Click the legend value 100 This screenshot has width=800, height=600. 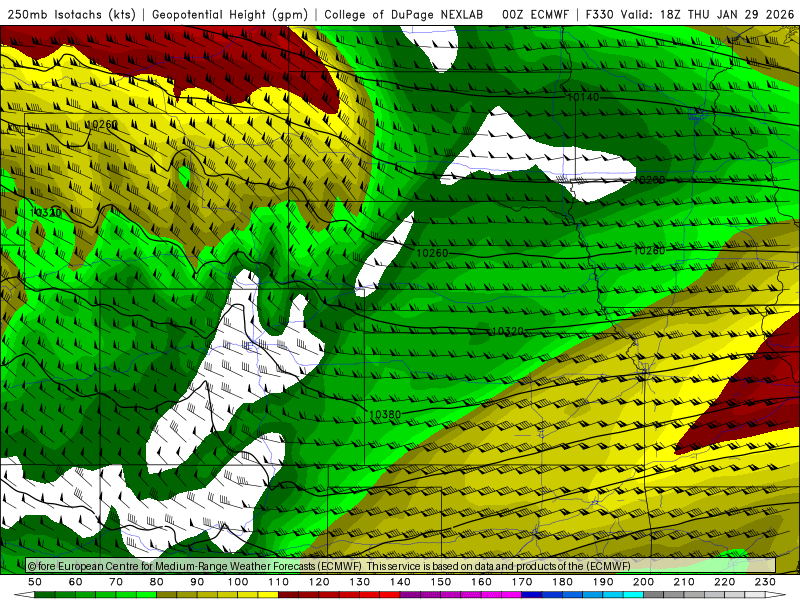[x=238, y=582]
